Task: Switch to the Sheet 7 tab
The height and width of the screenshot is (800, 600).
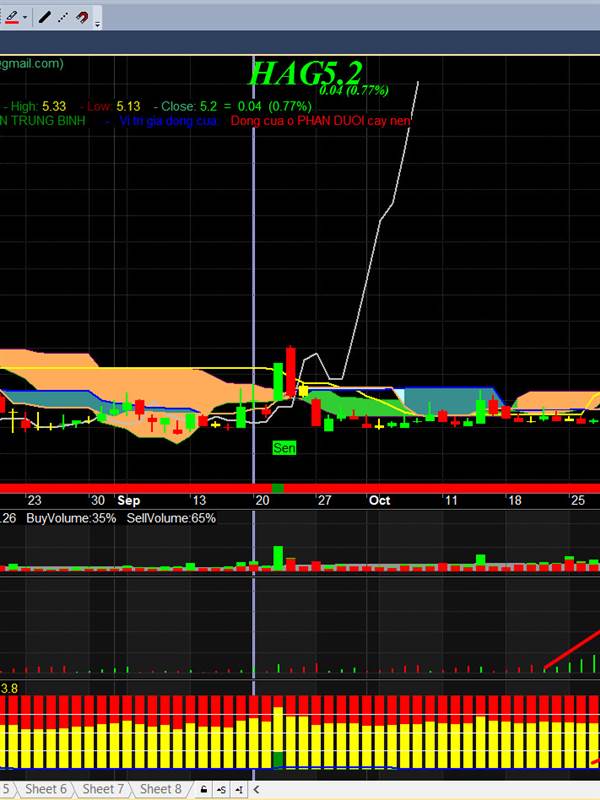Action: coord(103,789)
